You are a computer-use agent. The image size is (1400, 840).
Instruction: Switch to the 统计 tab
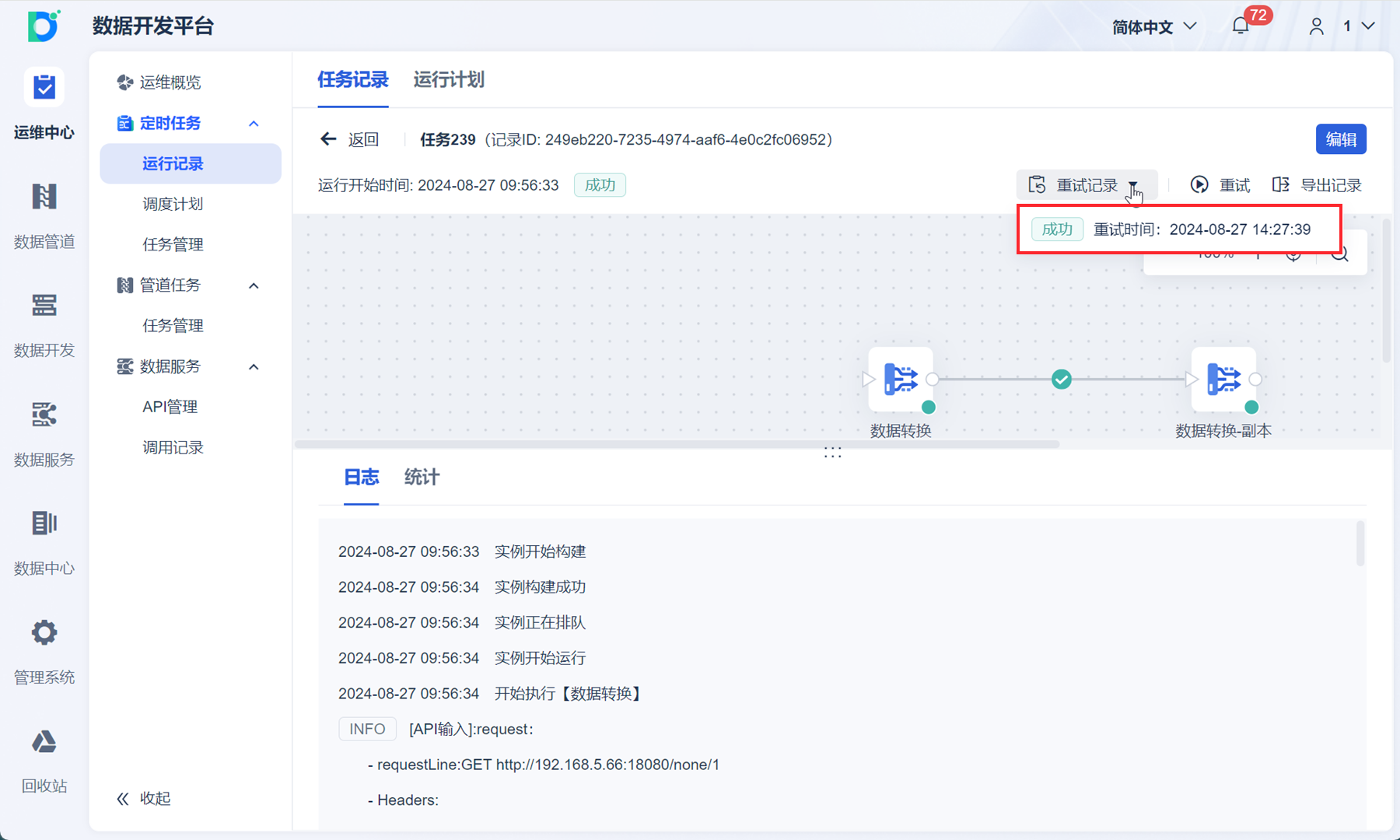pyautogui.click(x=422, y=477)
